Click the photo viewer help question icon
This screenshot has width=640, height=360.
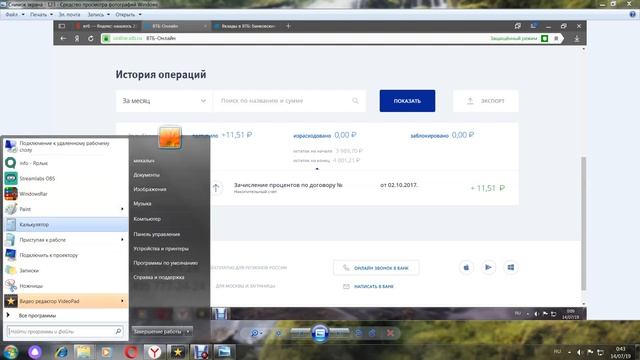coord(632,14)
